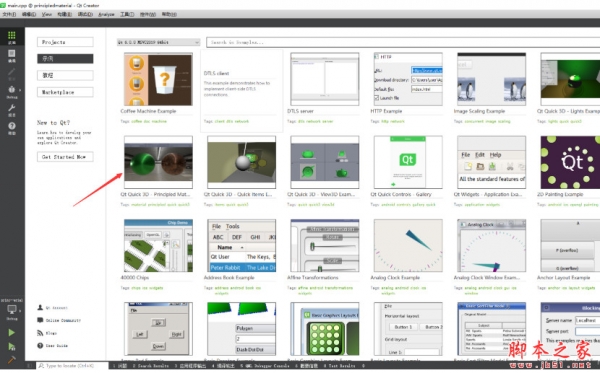Open Qt Quick Controls Gallery example
This screenshot has width=600, height=373.
point(408,162)
